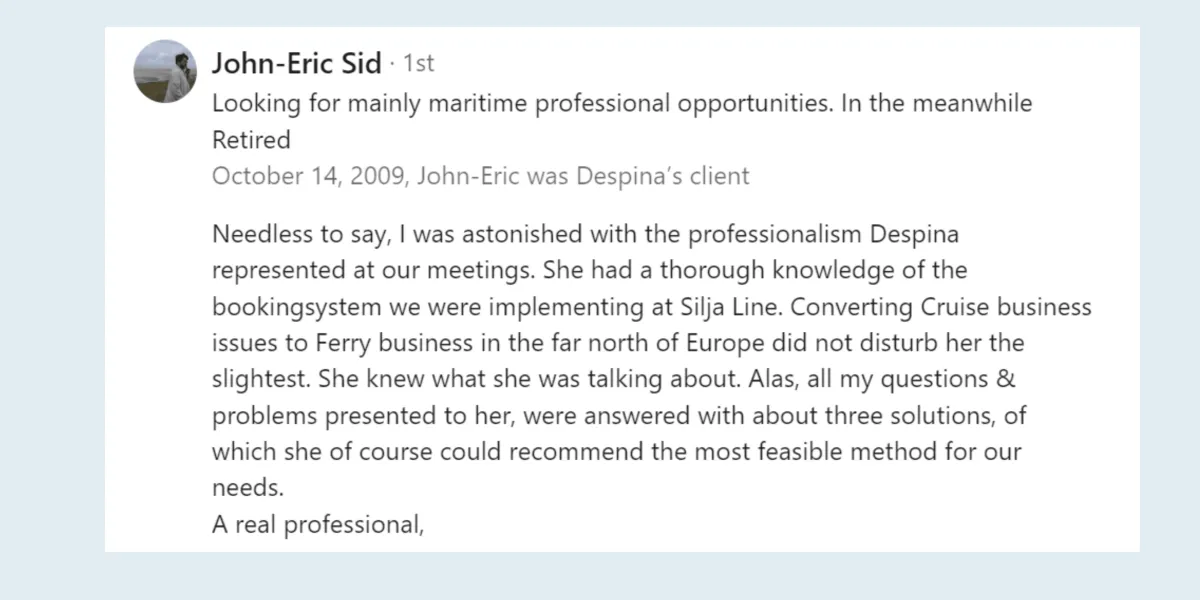Click the word "needs." ending the paragraph
This screenshot has width=1200, height=600.
coord(248,488)
